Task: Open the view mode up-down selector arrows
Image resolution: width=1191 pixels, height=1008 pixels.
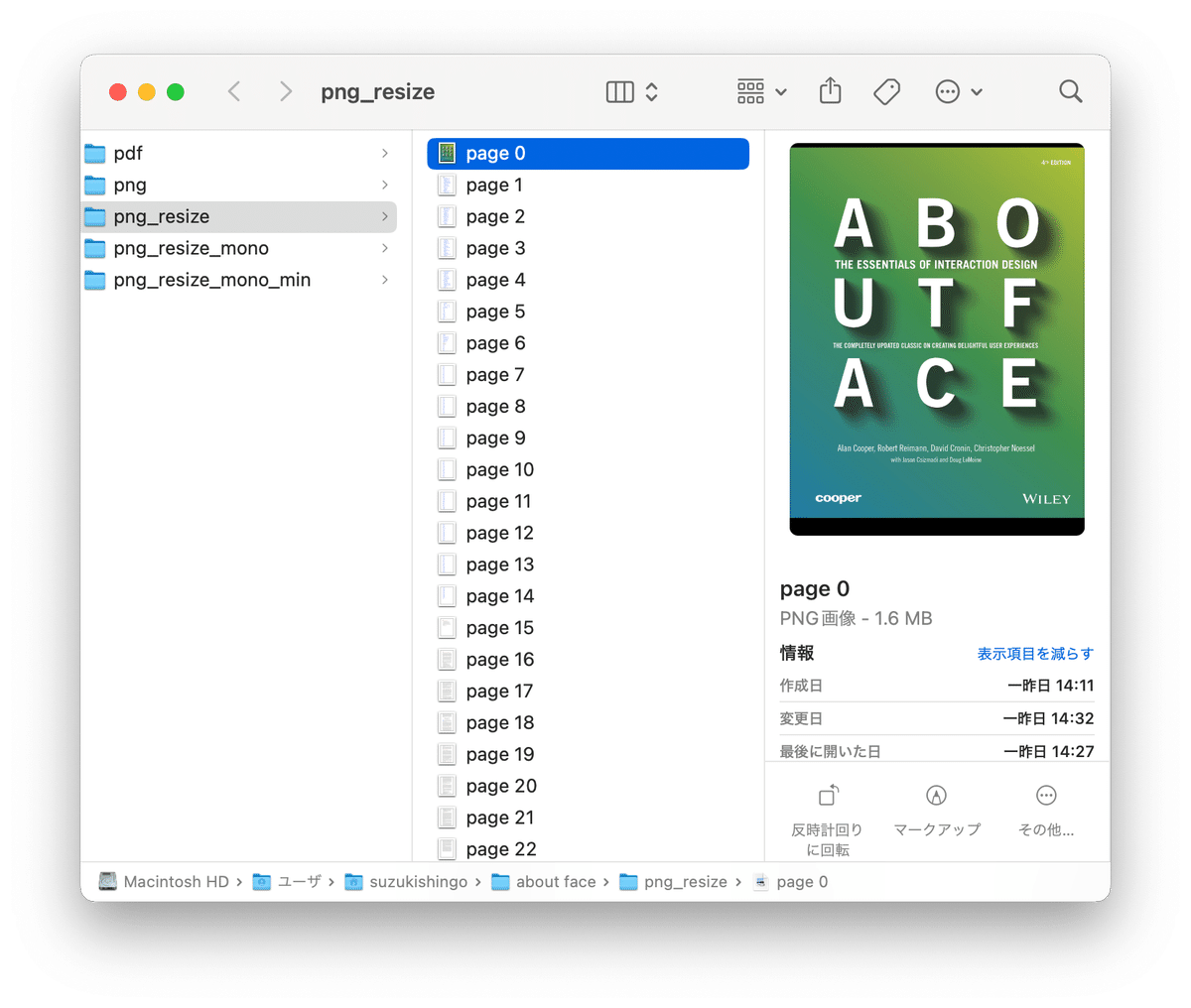Action: coord(652,91)
